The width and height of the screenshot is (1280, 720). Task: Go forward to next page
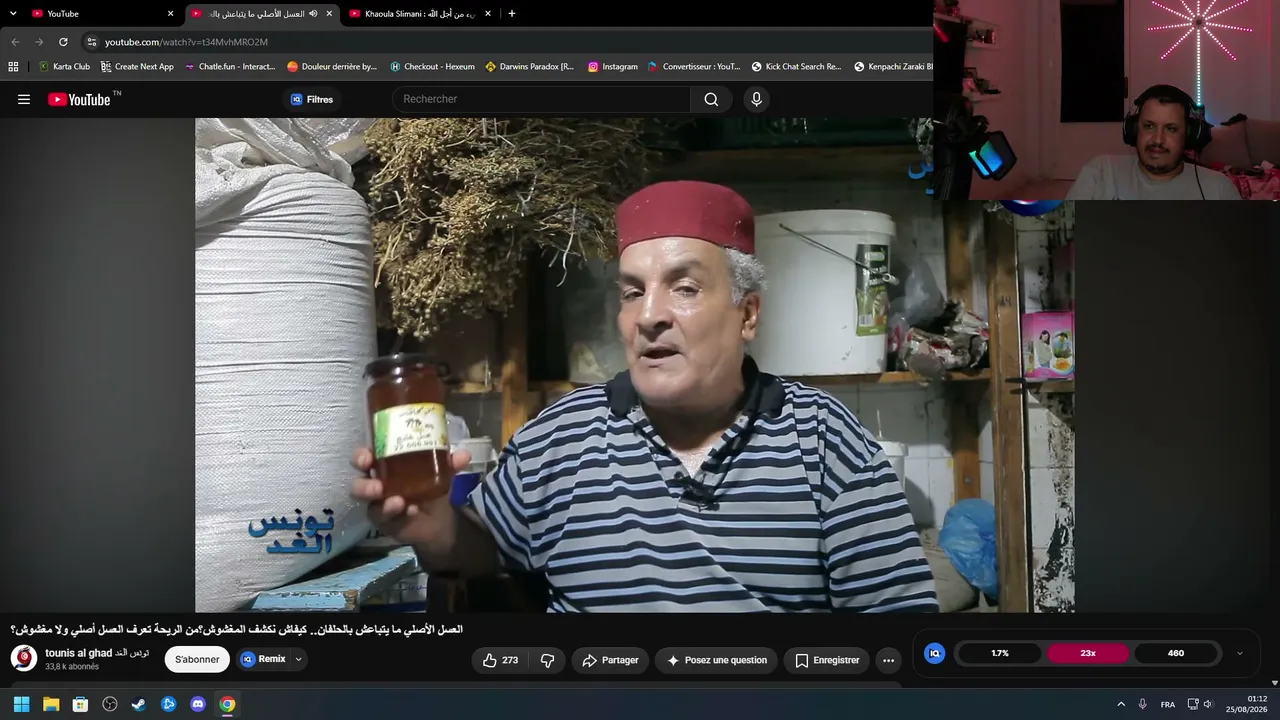39,42
